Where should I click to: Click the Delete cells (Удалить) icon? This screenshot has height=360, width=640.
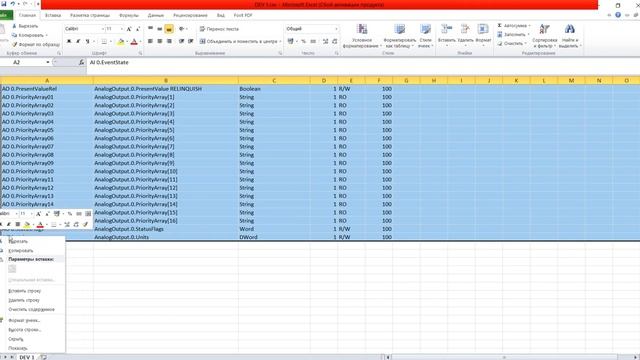465,29
